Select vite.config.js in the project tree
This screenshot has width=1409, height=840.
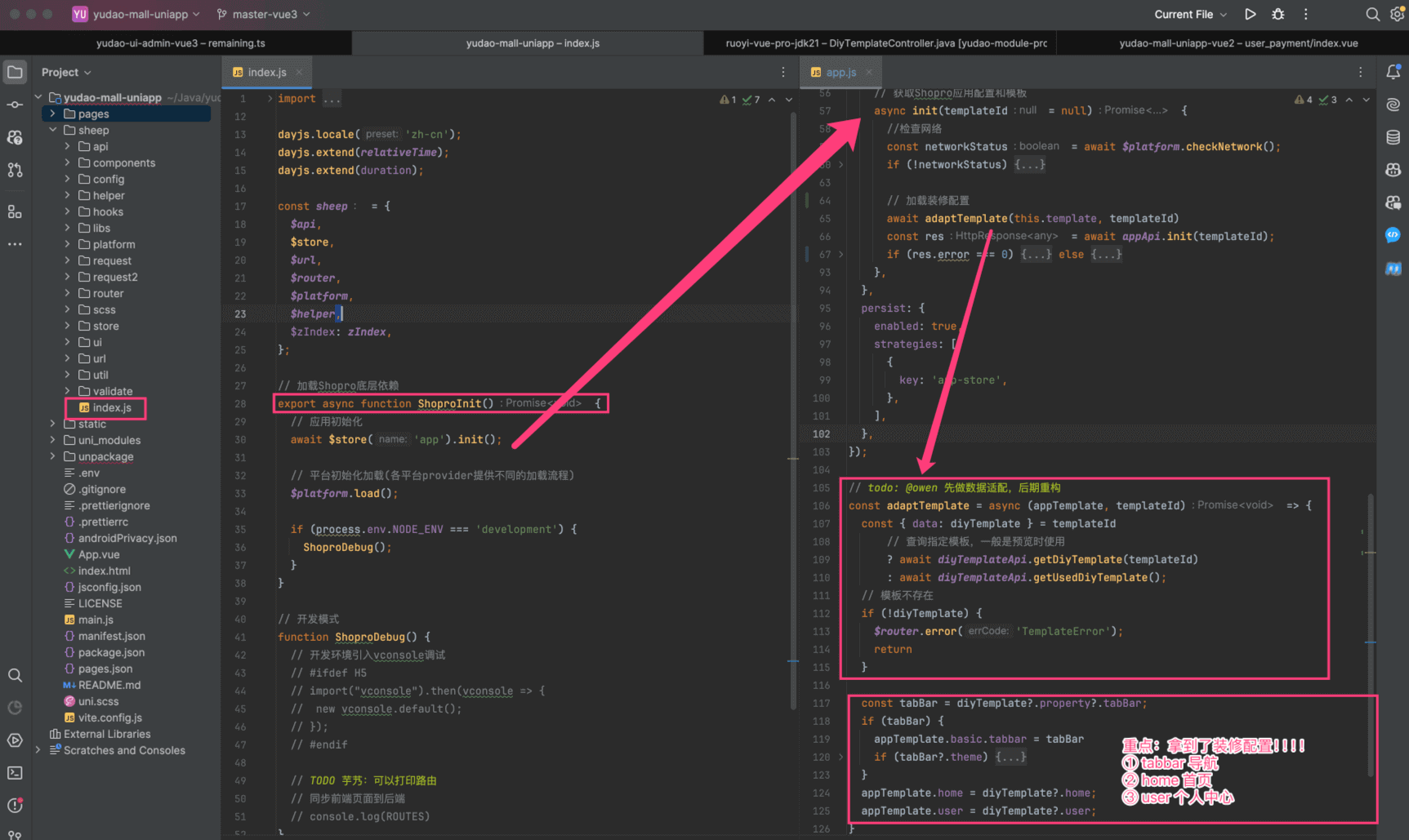pyautogui.click(x=109, y=718)
